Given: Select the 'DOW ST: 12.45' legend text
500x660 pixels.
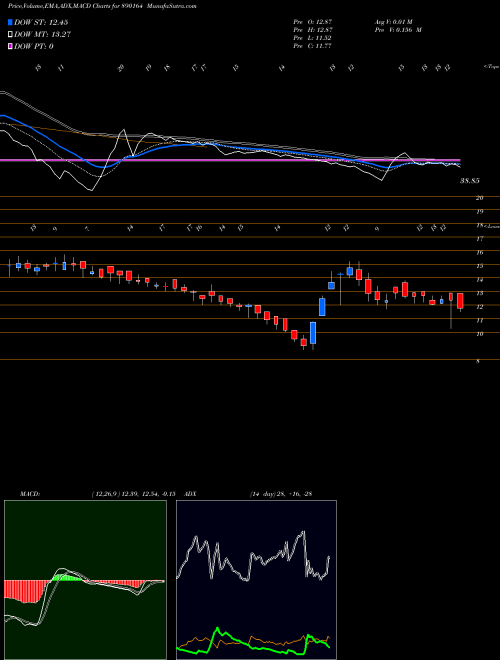Looking at the screenshot, I should 41,22.
